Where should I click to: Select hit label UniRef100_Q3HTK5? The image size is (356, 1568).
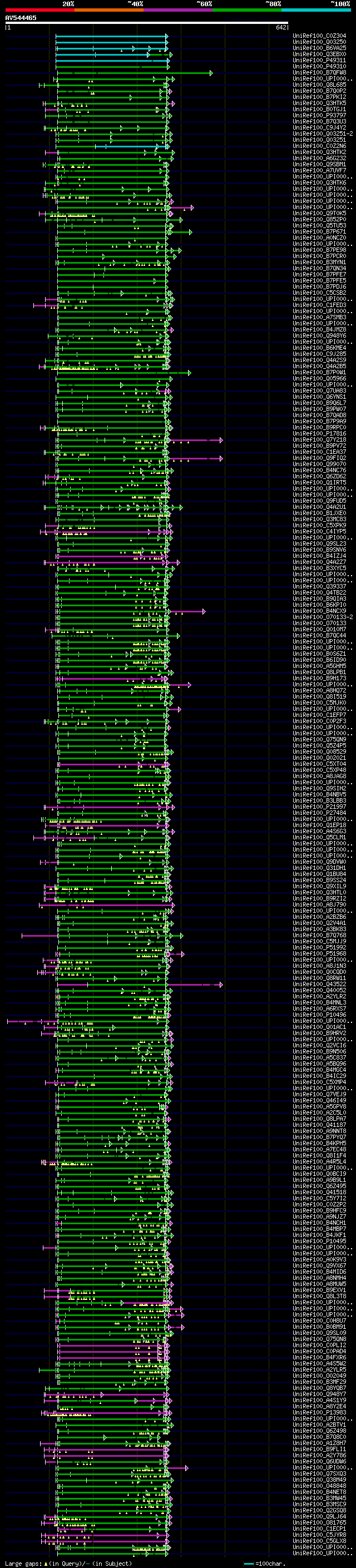coord(319,103)
